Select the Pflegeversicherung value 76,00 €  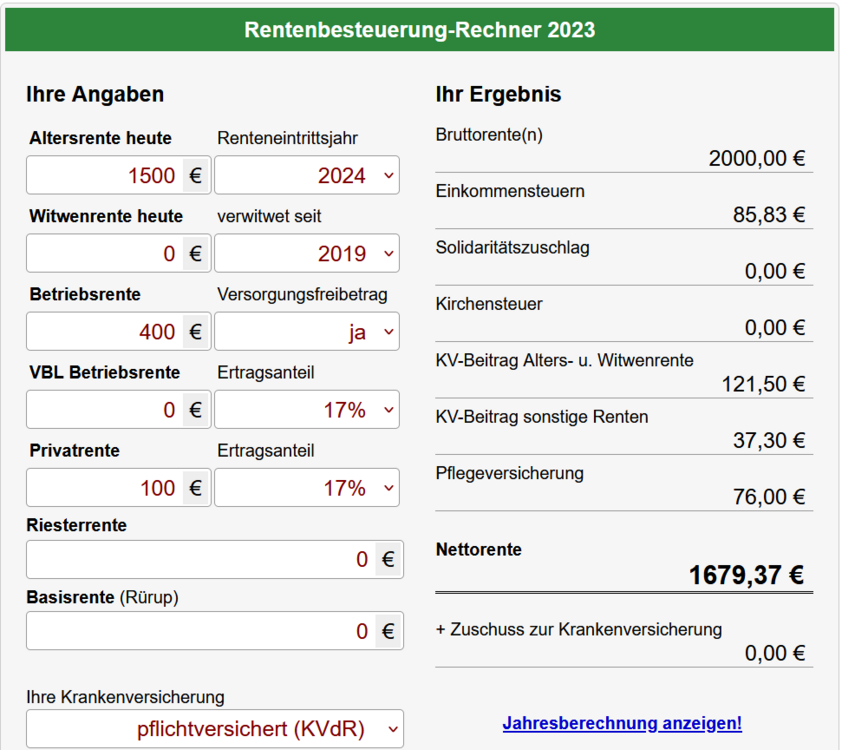pos(769,497)
